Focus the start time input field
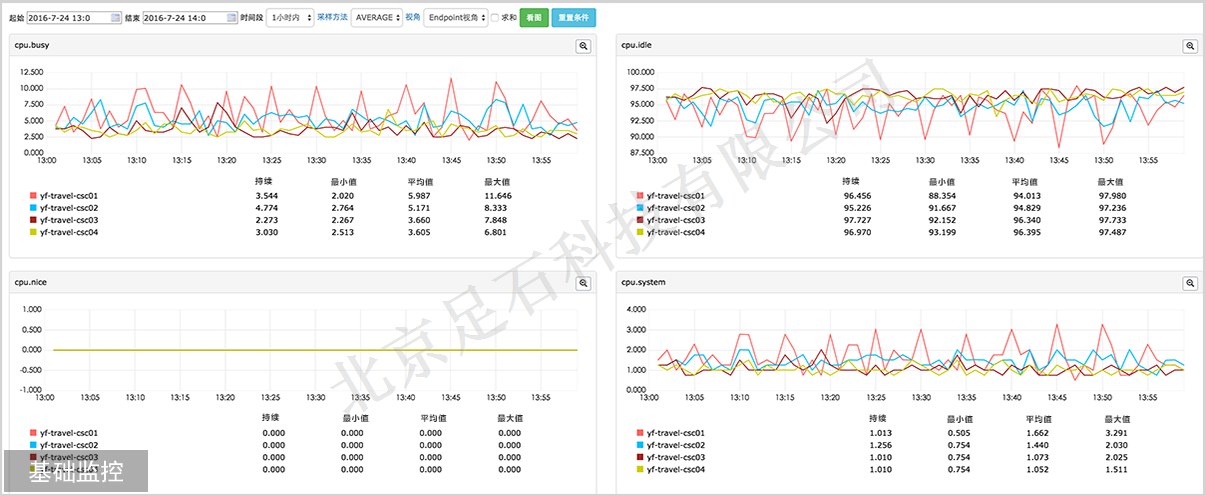This screenshot has height=496, width=1206. click(x=68, y=18)
